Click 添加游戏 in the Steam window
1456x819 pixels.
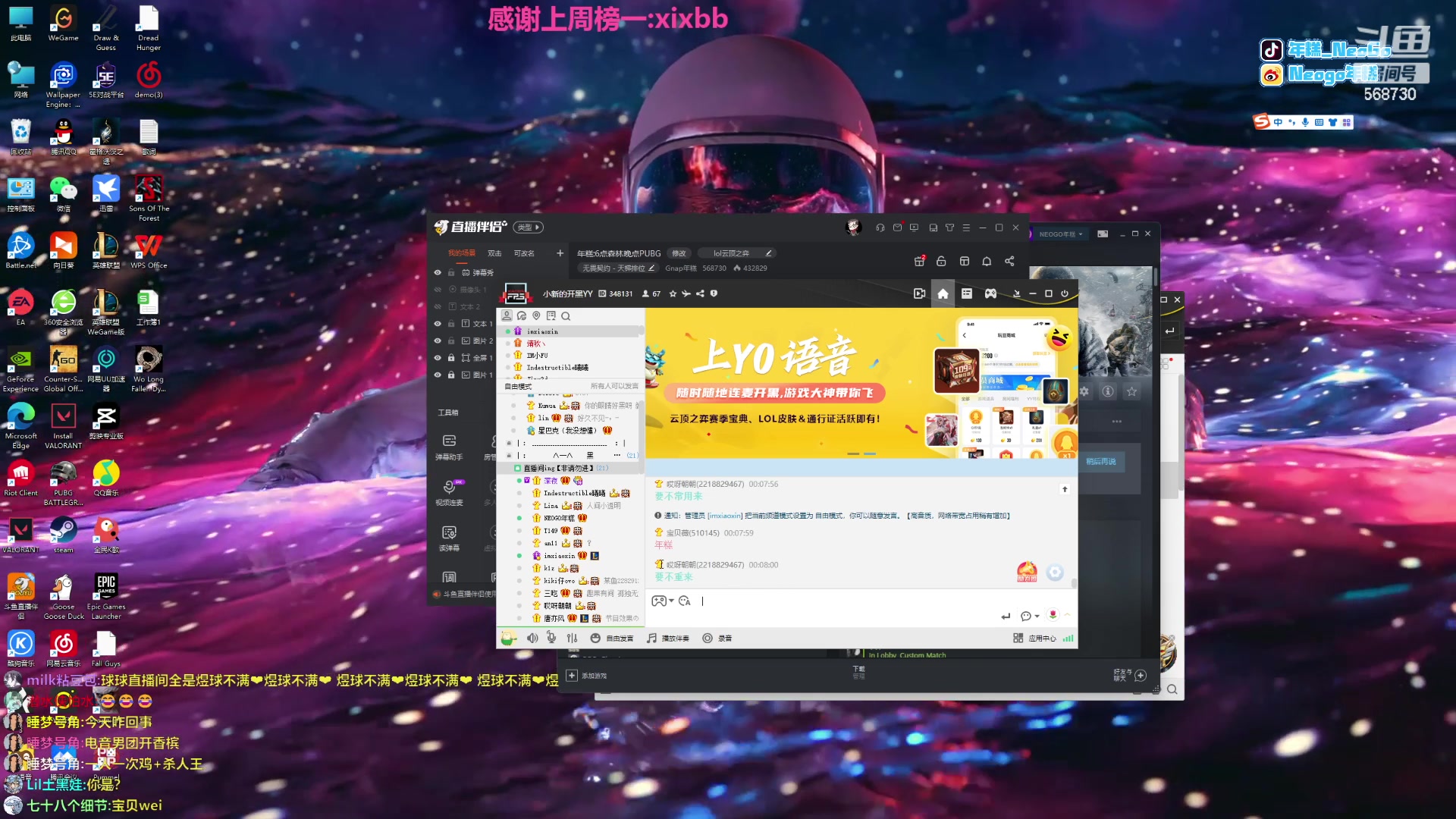coord(588,676)
